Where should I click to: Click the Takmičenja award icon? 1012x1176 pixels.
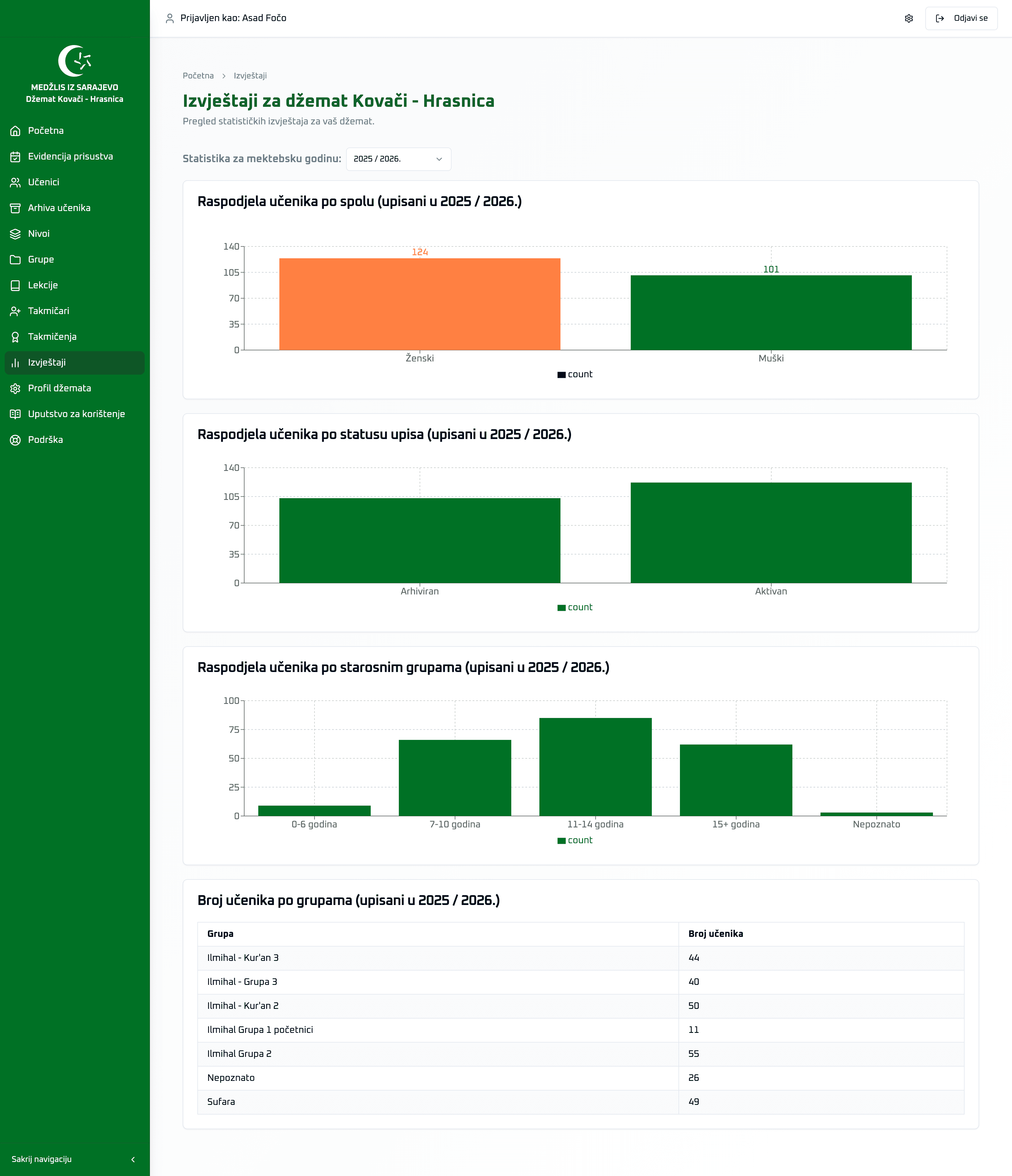tap(15, 337)
